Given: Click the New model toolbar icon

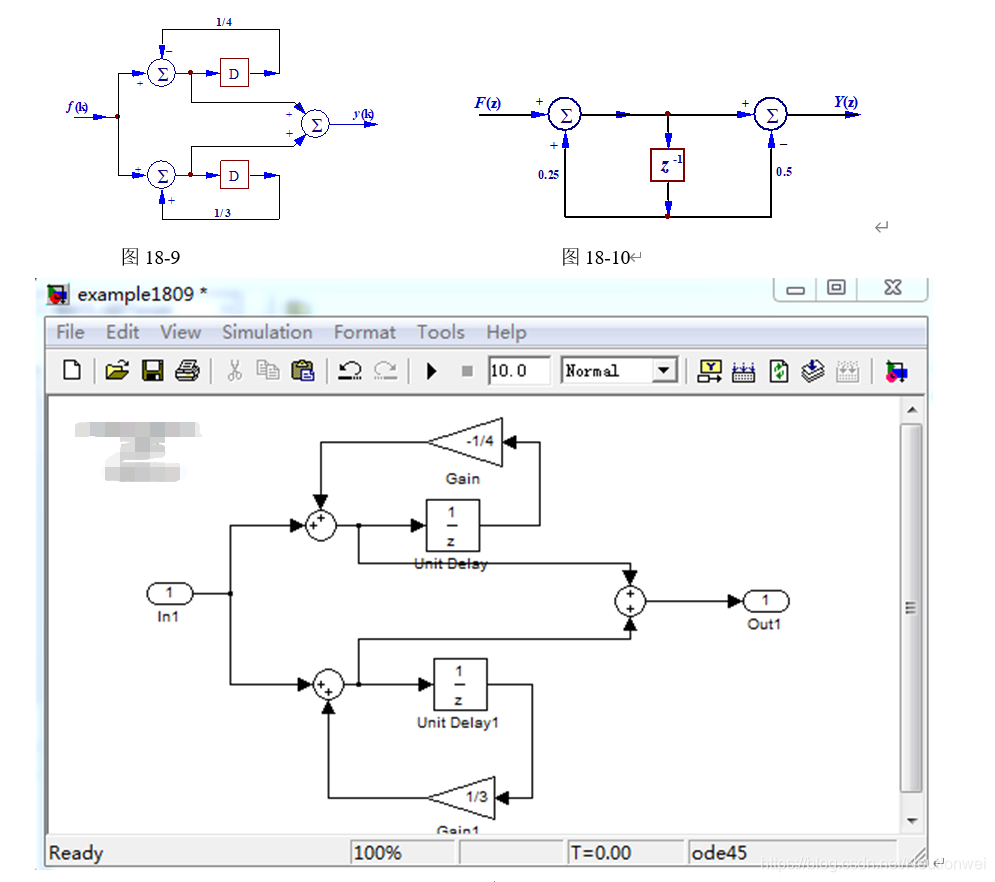Looking at the screenshot, I should (x=72, y=370).
